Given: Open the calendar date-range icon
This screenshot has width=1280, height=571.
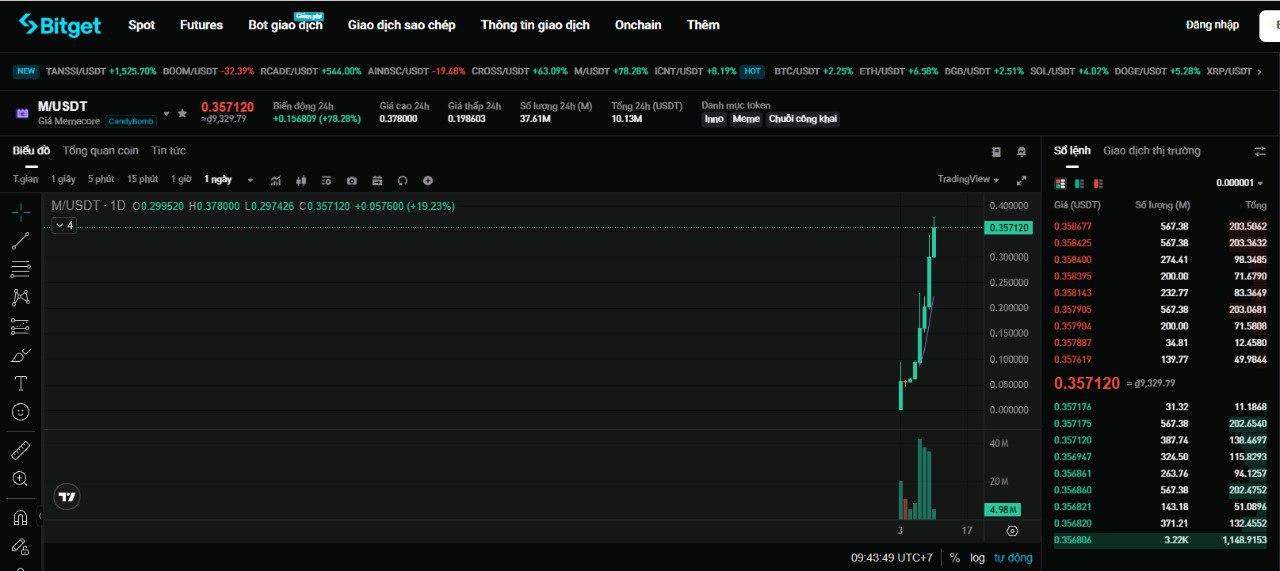Looking at the screenshot, I should coord(377,180).
